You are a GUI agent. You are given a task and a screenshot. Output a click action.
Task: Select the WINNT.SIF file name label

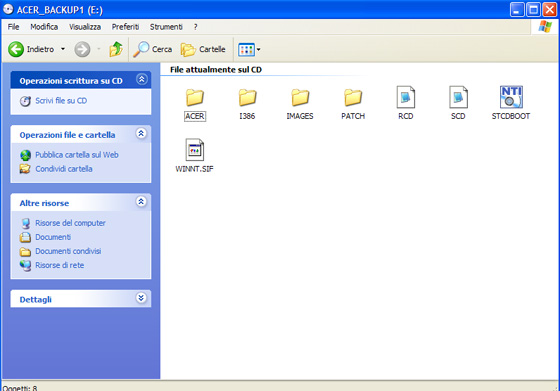(x=195, y=169)
